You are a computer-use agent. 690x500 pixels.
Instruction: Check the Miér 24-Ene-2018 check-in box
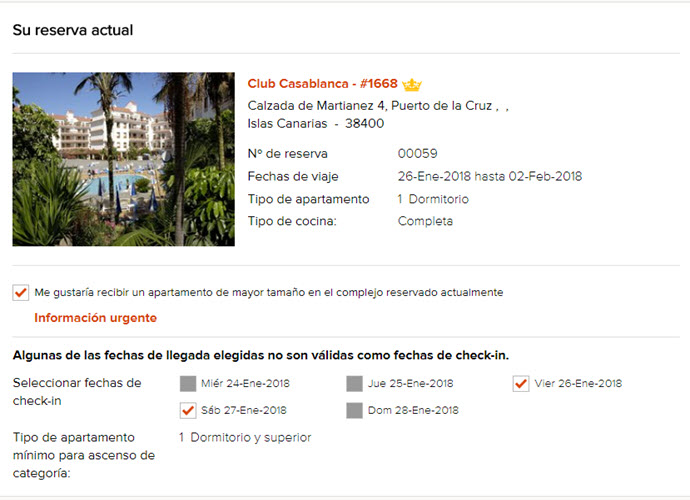point(188,383)
